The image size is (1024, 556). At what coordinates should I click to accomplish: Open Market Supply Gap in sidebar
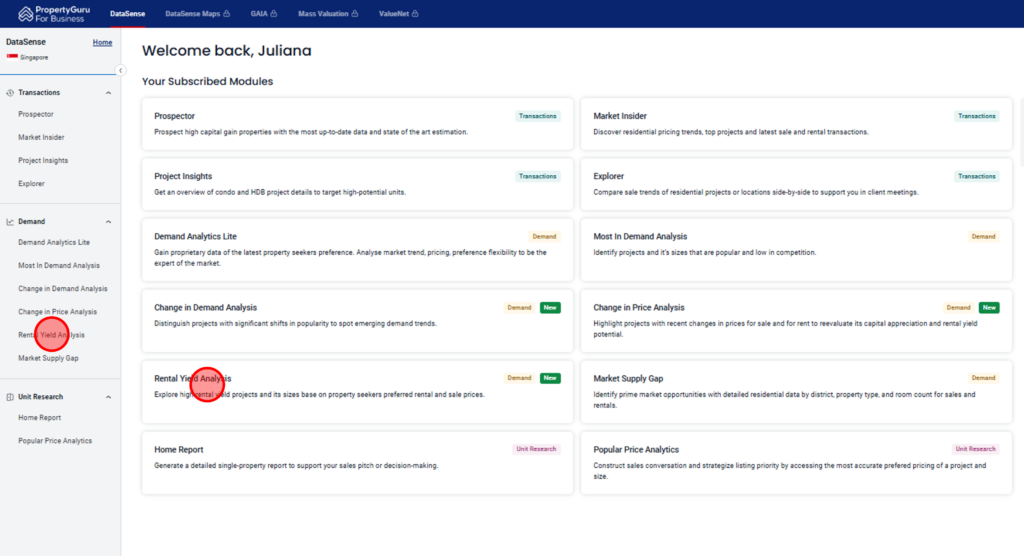[48, 358]
